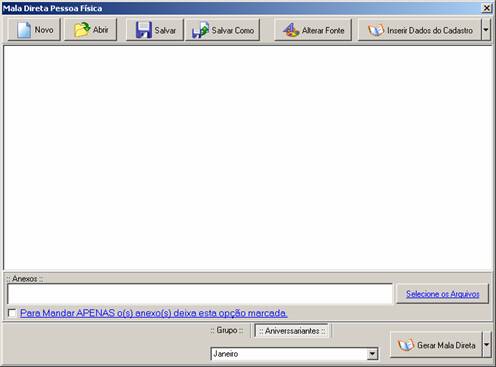Screen dimensions: 496x367
Task: Click the Novo blank page icon
Action: coord(24,30)
